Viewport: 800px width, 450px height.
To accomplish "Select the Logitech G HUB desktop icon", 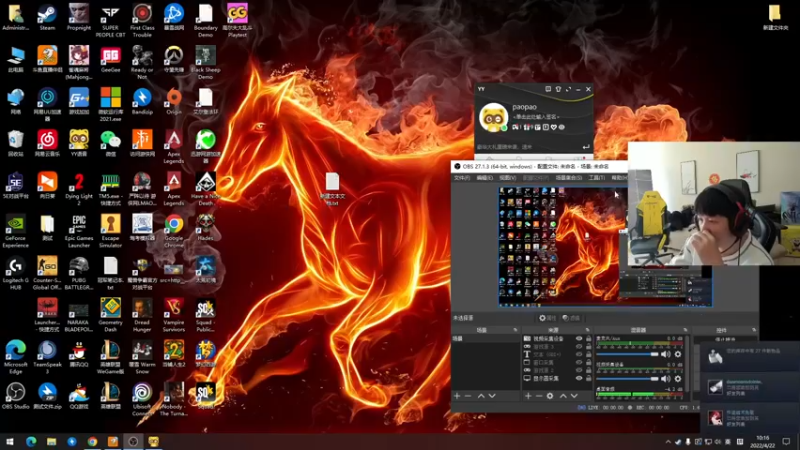I will tap(15, 273).
